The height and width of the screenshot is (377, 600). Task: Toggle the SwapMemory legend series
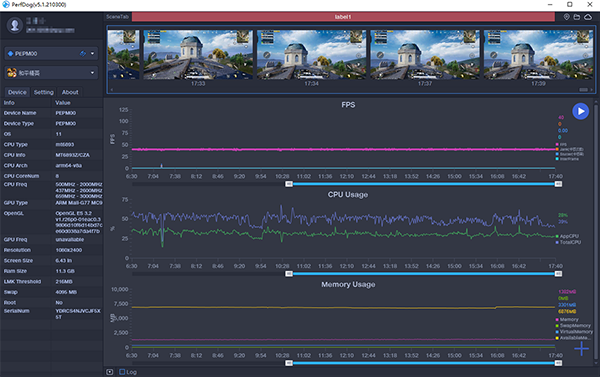573,326
